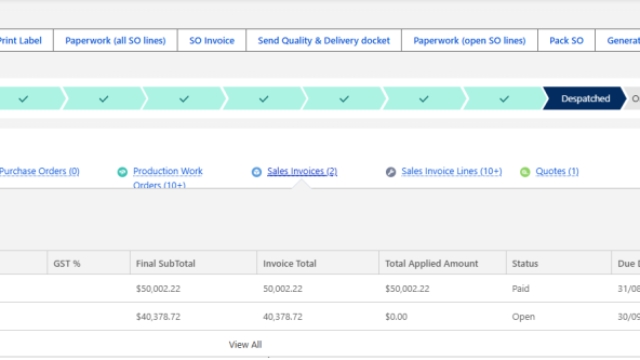640x360 pixels.
Task: Sort by Final SubTotal column header
Action: pyautogui.click(x=193, y=263)
